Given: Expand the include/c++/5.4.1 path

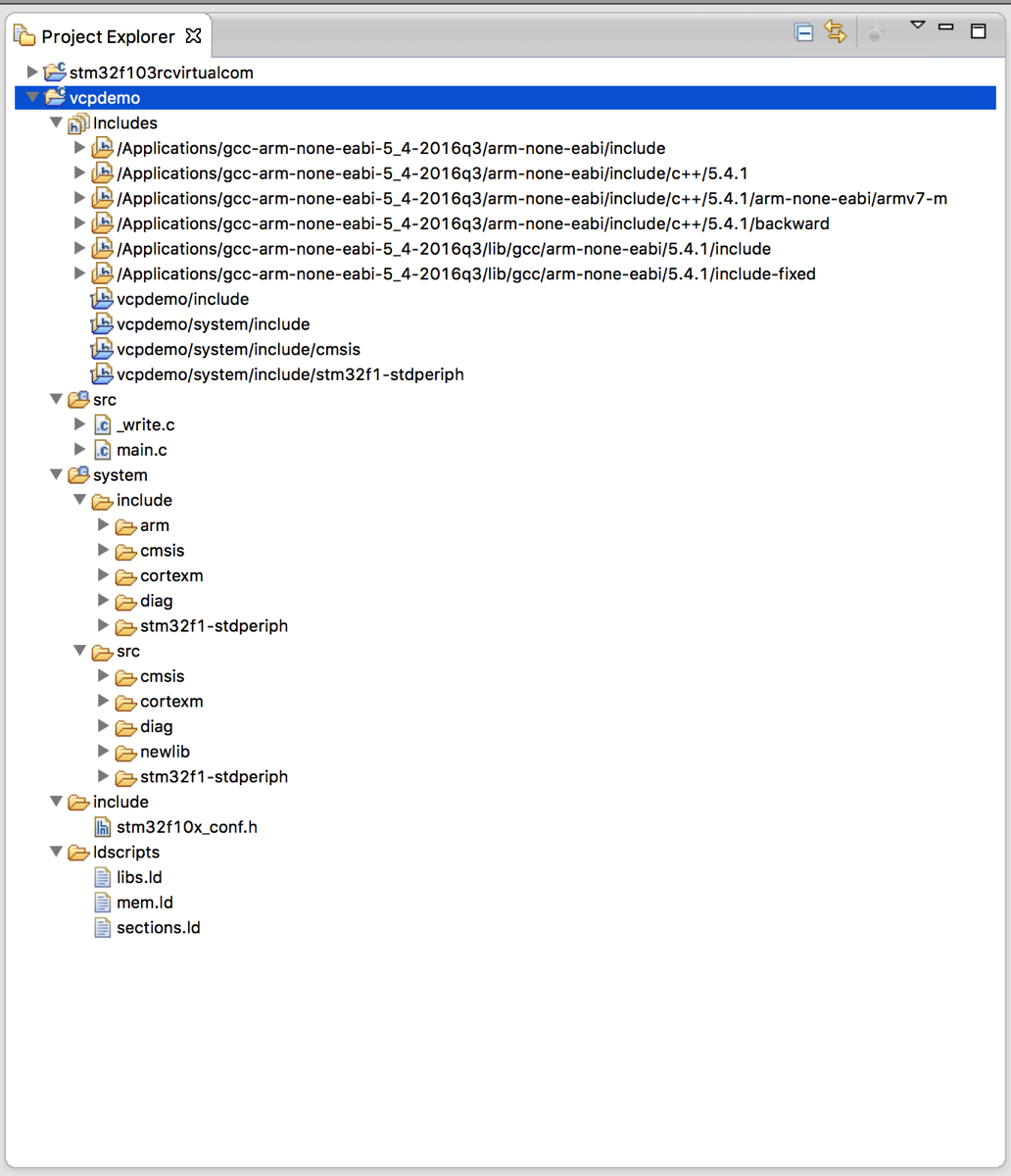Looking at the screenshot, I should 80,173.
